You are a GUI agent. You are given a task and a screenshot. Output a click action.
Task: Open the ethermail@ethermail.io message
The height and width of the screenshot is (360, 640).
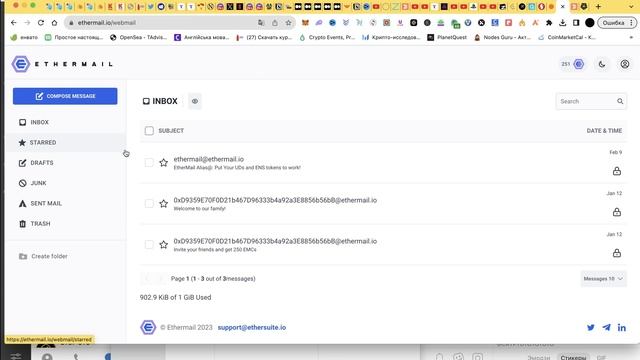383,162
